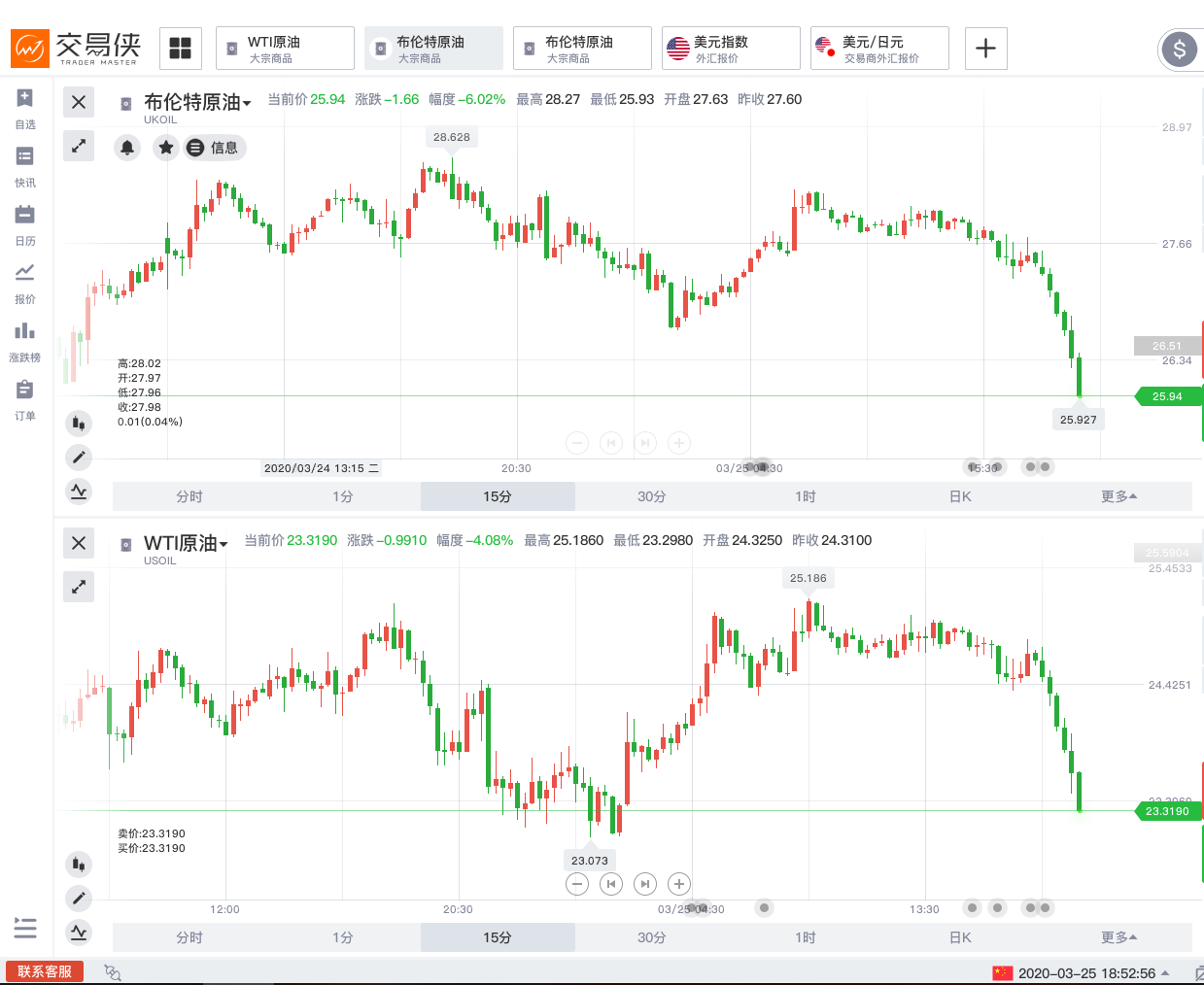Switch to the 美元指数 tab

click(731, 49)
